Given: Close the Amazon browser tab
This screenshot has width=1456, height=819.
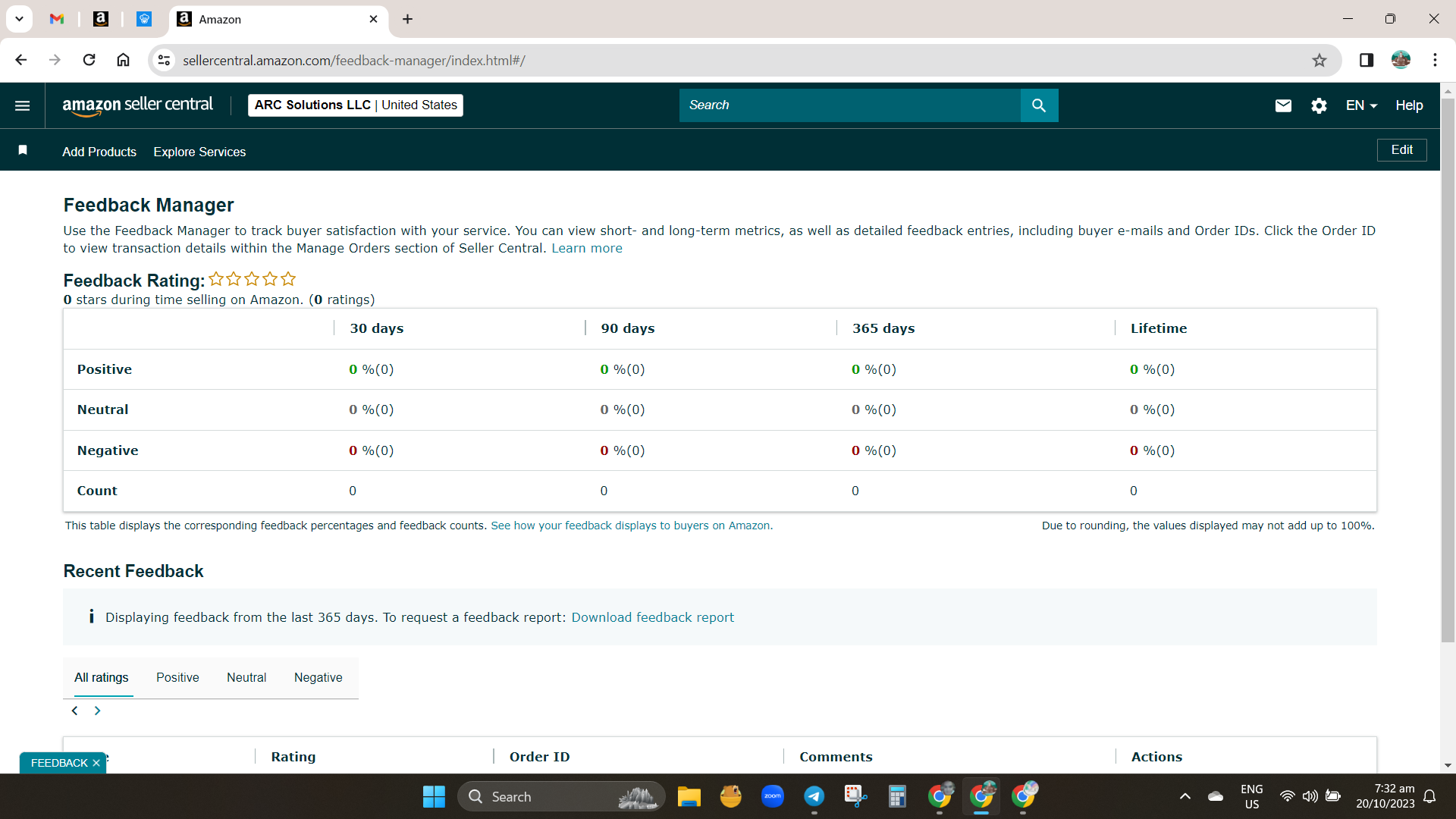Looking at the screenshot, I should [373, 19].
